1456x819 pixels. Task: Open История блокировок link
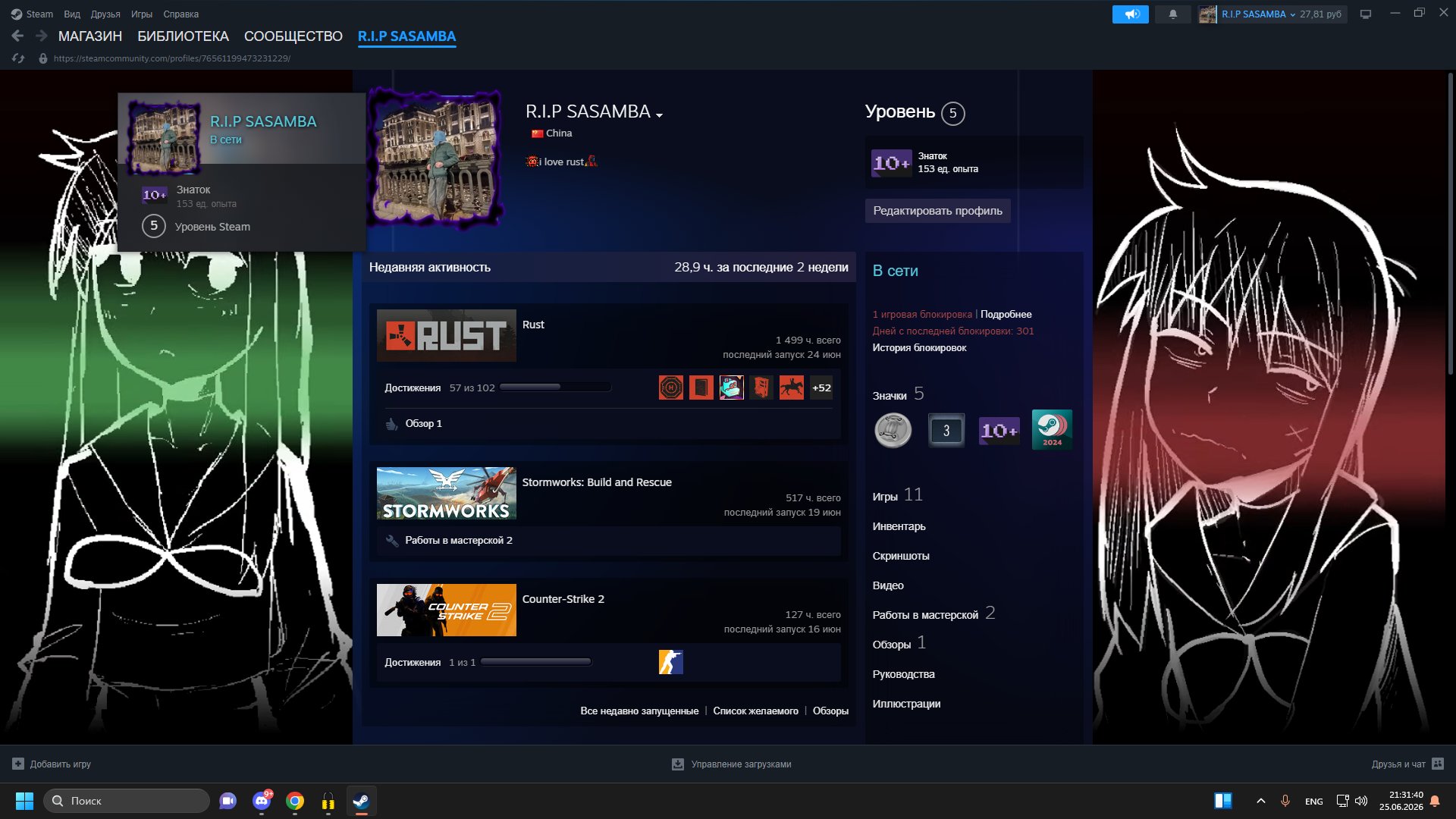point(919,347)
